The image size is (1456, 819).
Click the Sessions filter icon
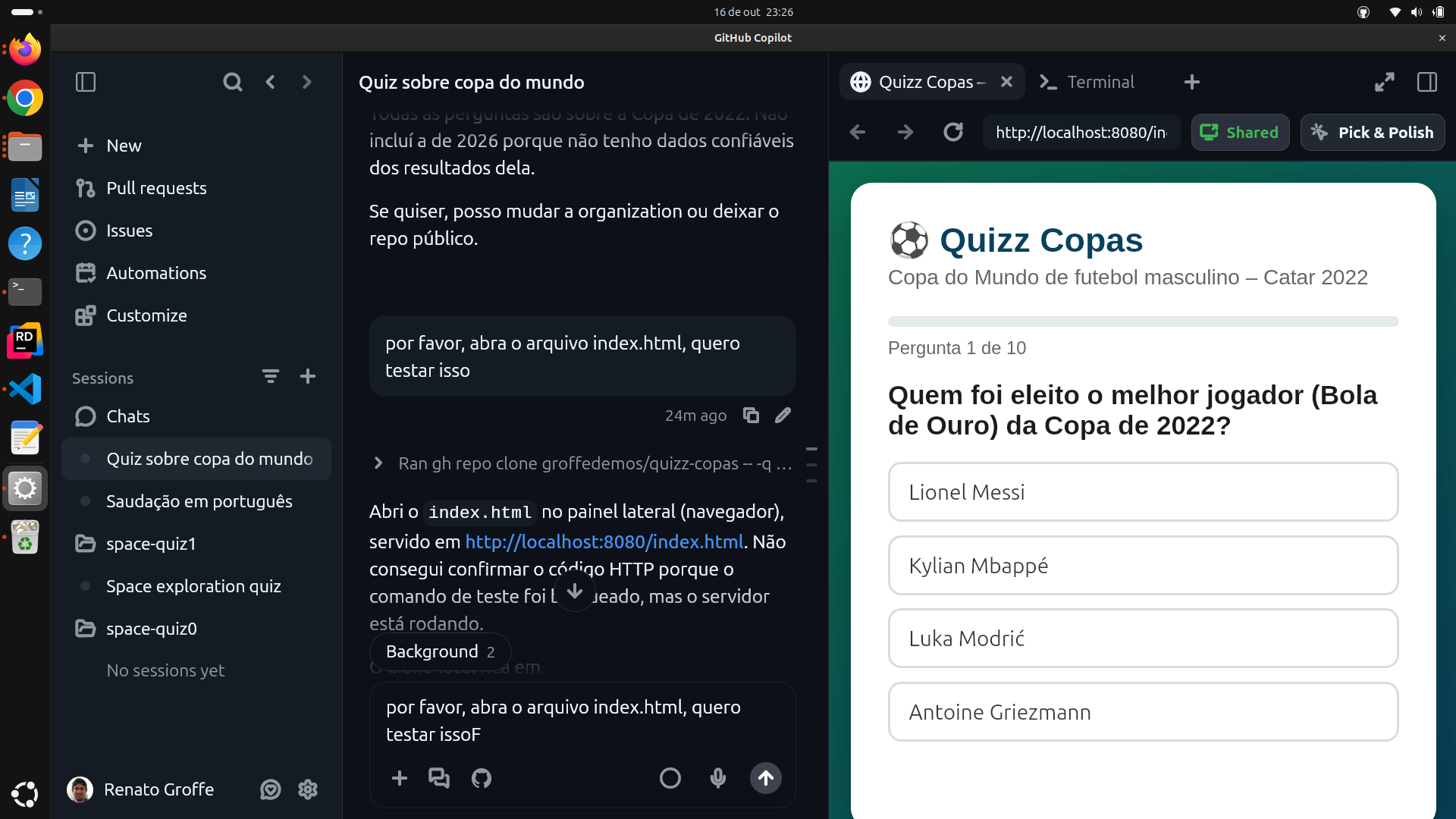coord(271,376)
